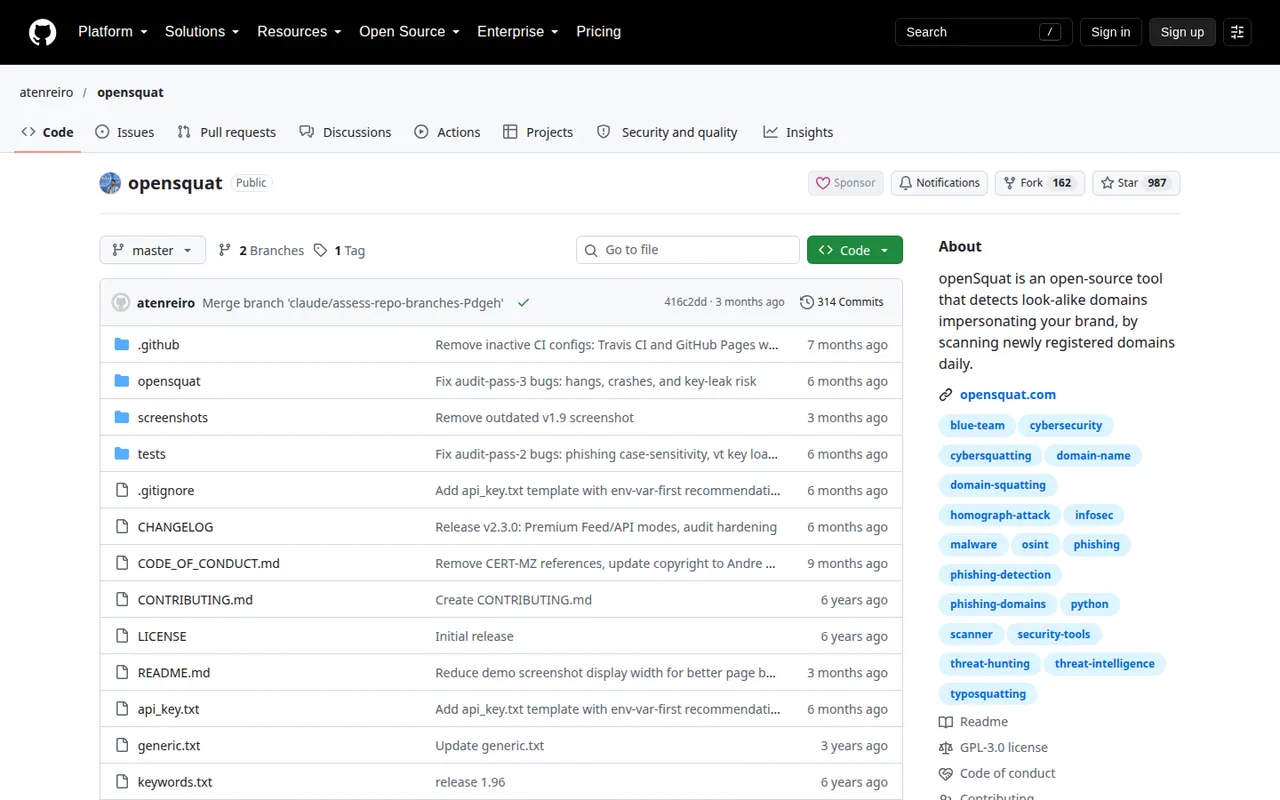Star the opensquat repository

click(x=1136, y=183)
